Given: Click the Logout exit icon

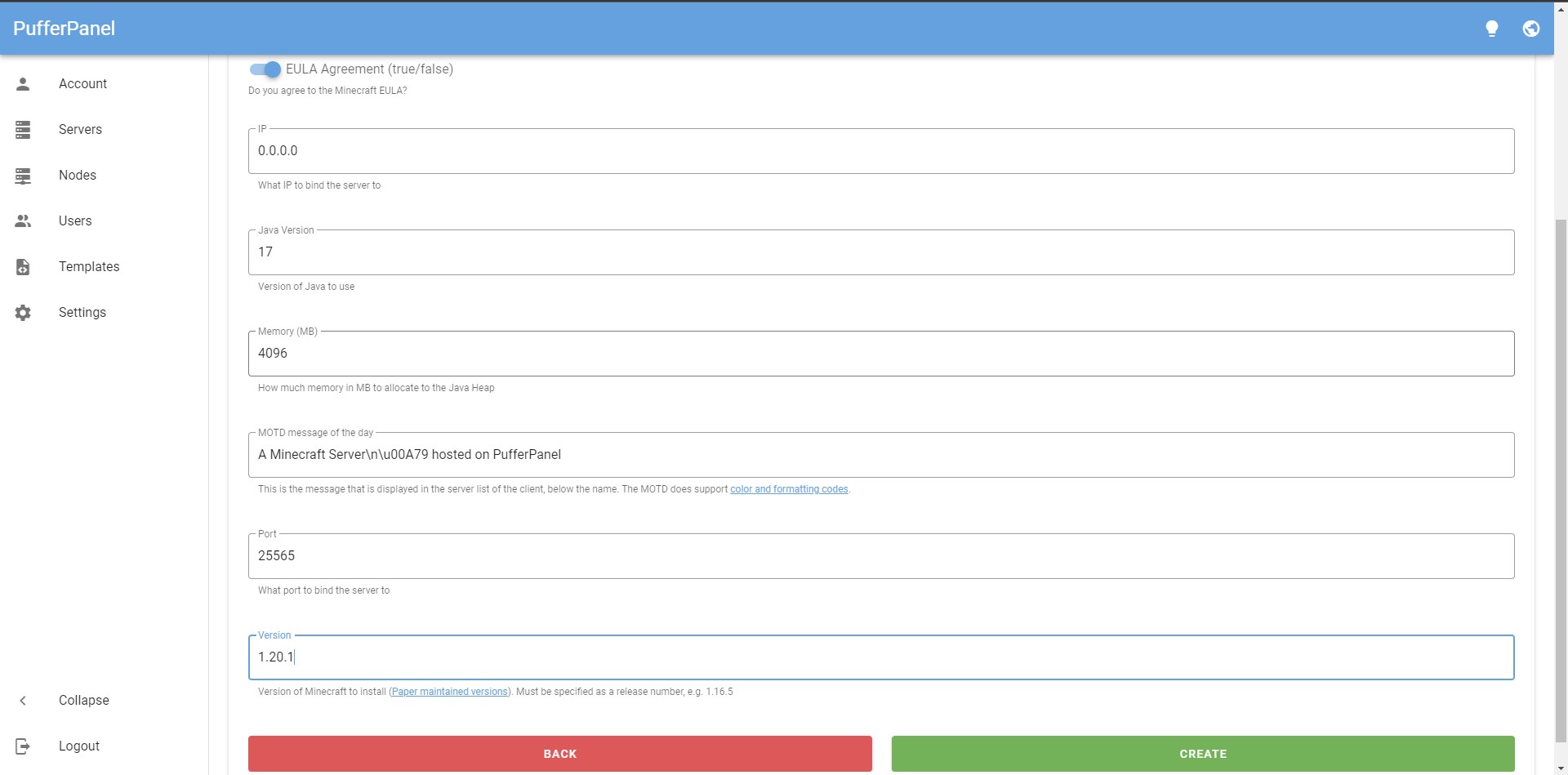Looking at the screenshot, I should tap(23, 746).
